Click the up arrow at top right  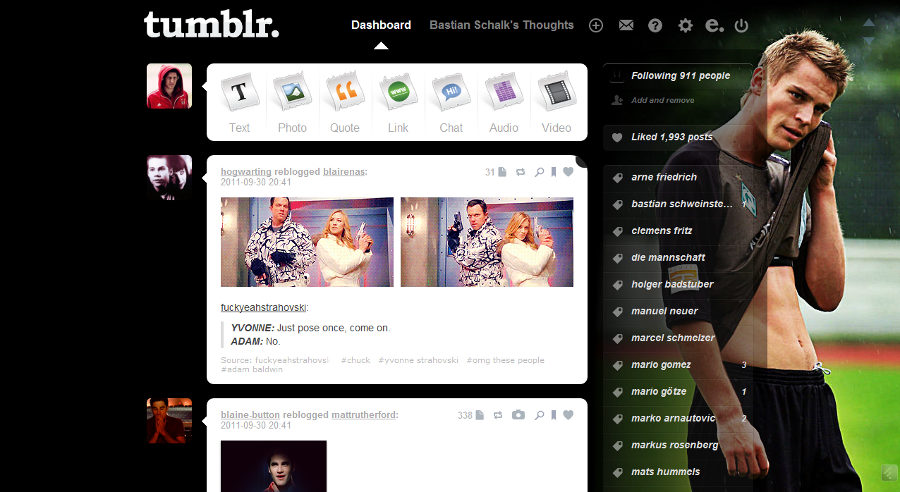click(x=869, y=23)
